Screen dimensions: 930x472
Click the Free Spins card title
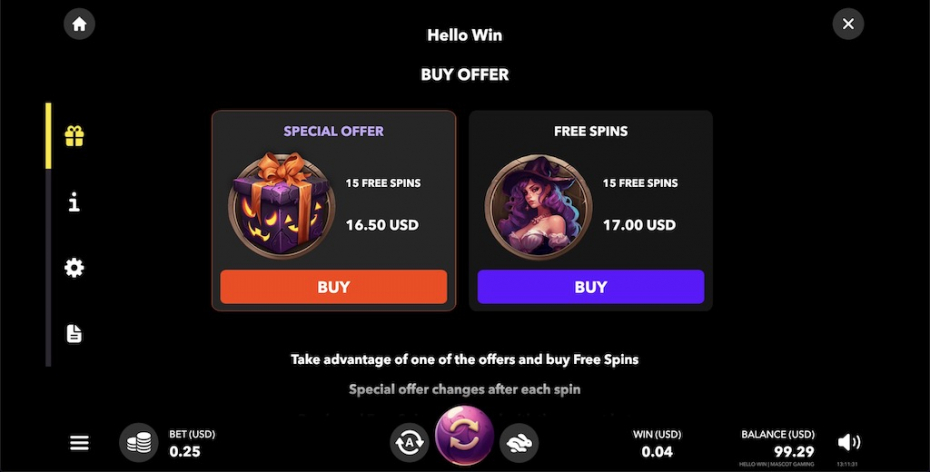[x=591, y=131]
